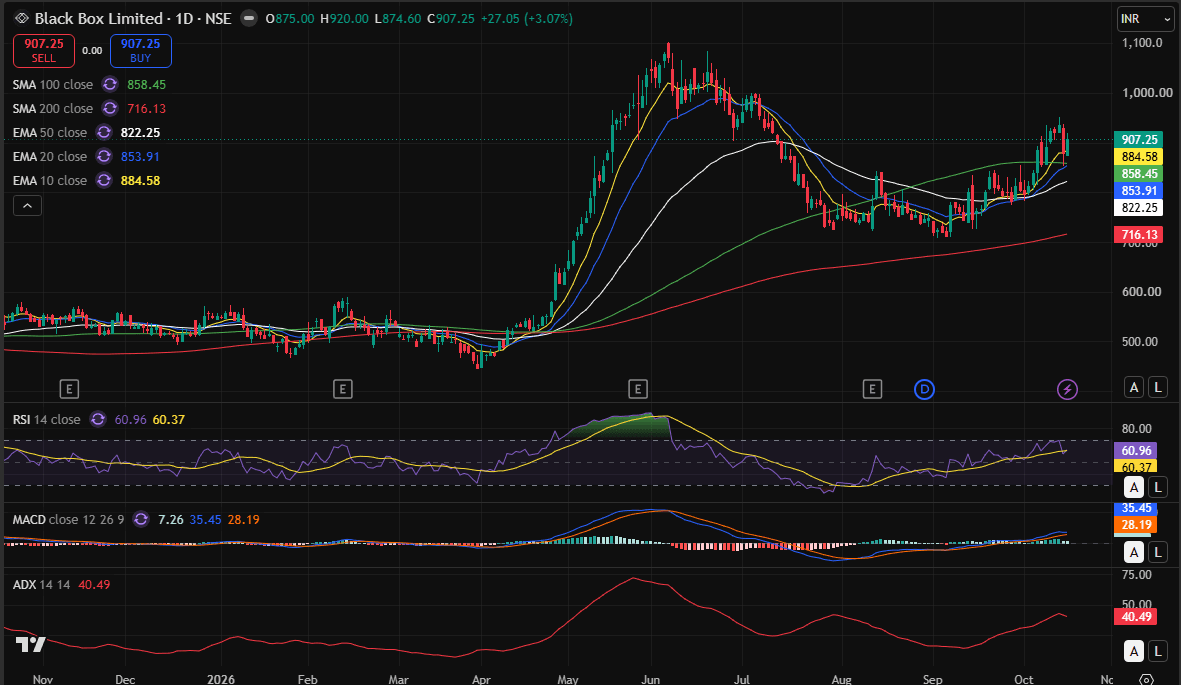The image size is (1181, 685).
Task: Select the EMA 20 close legend label
Action: coord(50,157)
